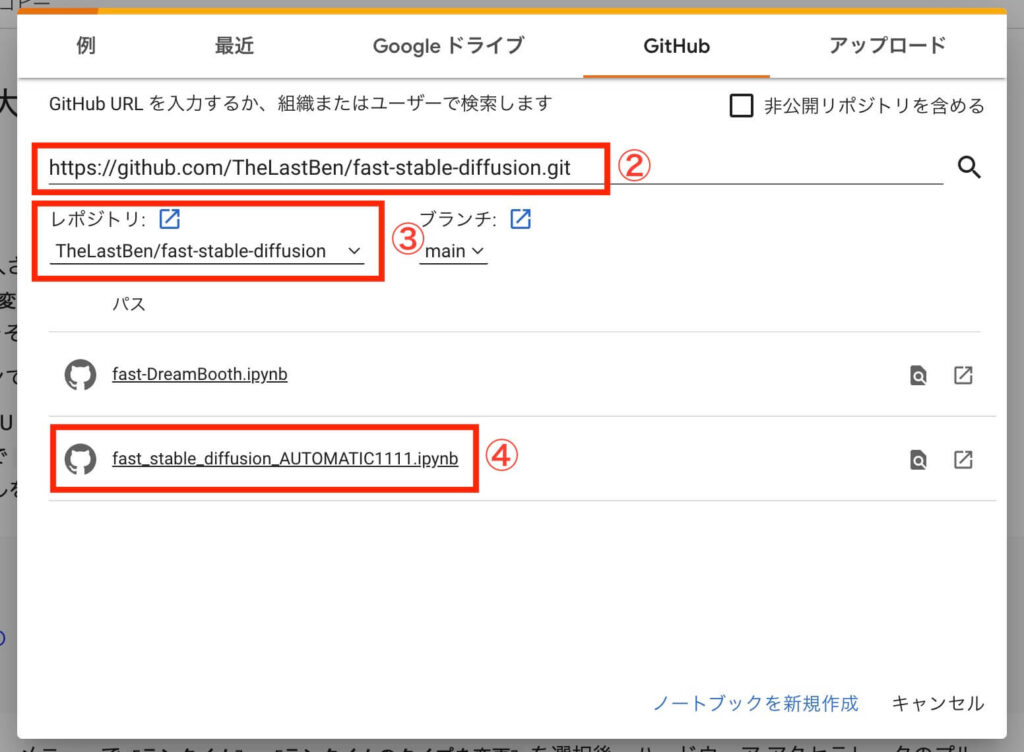Click GitHub logo icon next to fast-DreamBooth.ipynb
This screenshot has height=752, width=1024.
[x=80, y=375]
